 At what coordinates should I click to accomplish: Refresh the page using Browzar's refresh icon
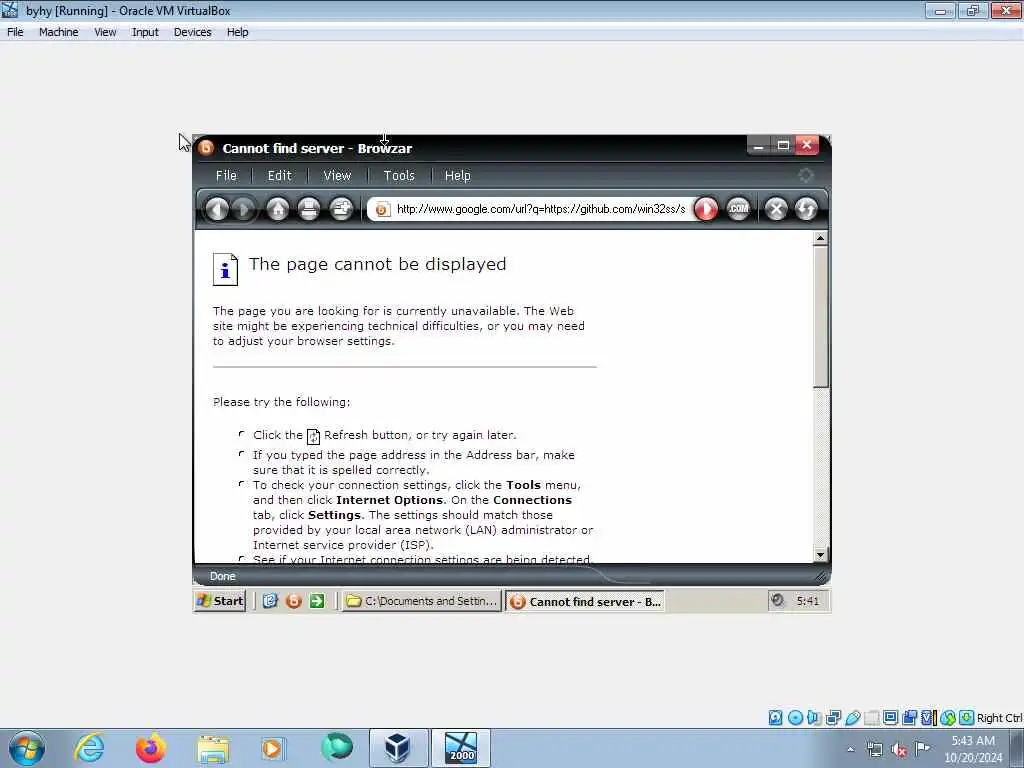[807, 209]
